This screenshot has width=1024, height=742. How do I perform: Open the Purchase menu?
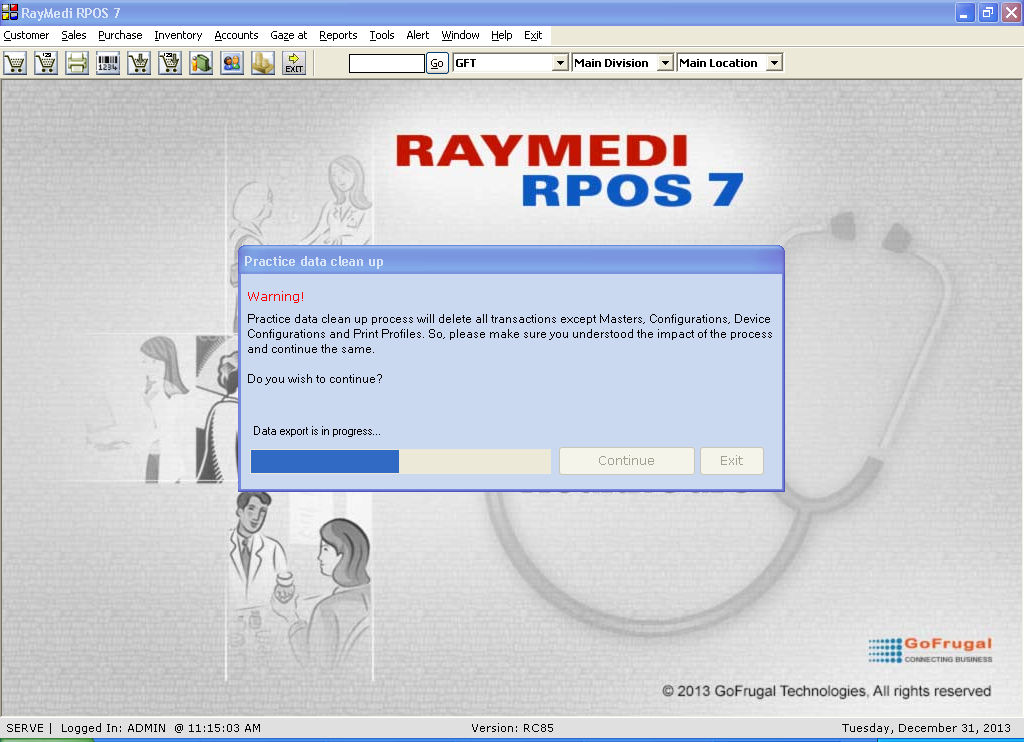(120, 35)
